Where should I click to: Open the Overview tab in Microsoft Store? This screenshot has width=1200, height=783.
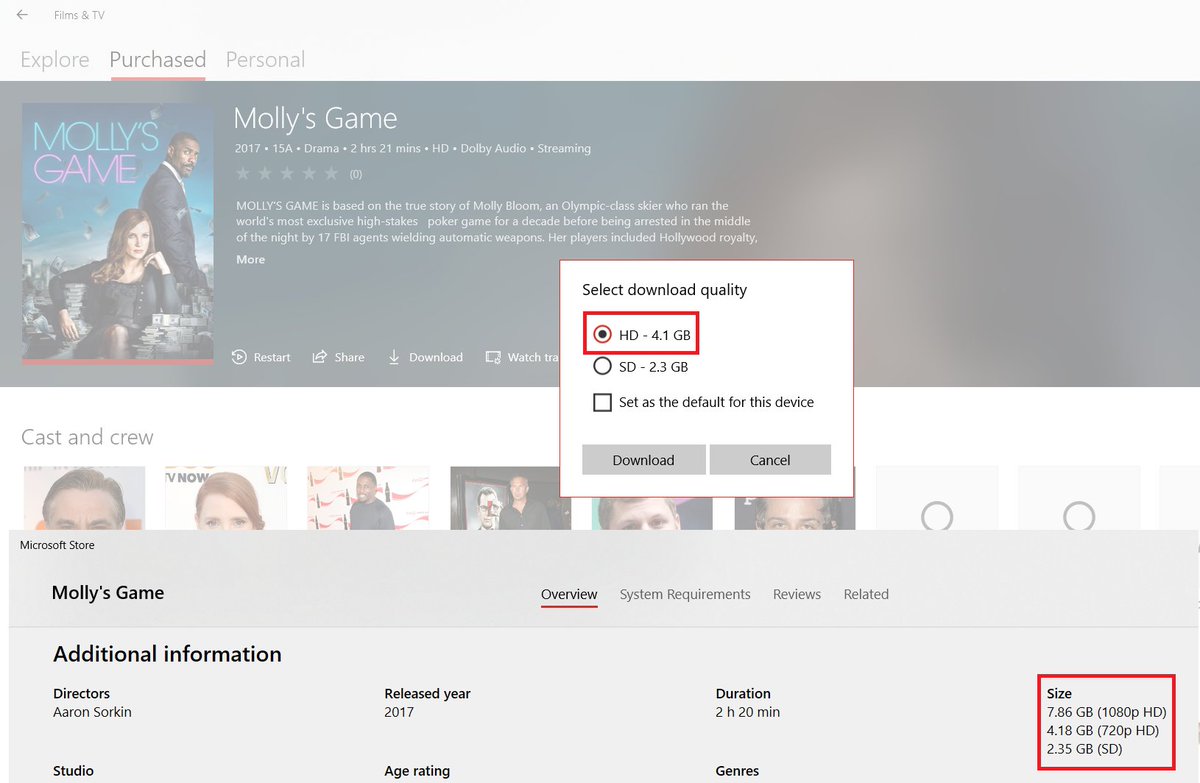(x=569, y=594)
